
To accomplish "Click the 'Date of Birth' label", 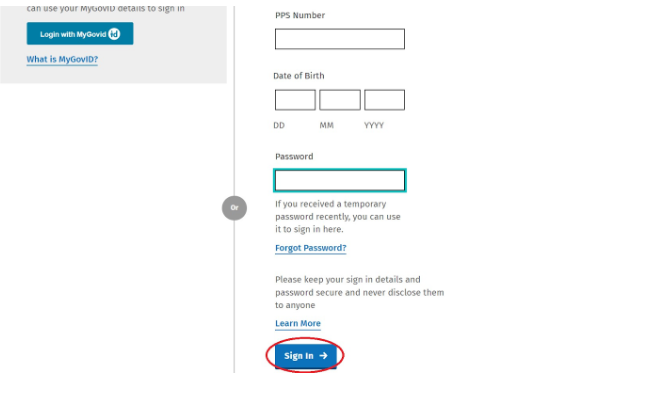I will pyautogui.click(x=299, y=76).
